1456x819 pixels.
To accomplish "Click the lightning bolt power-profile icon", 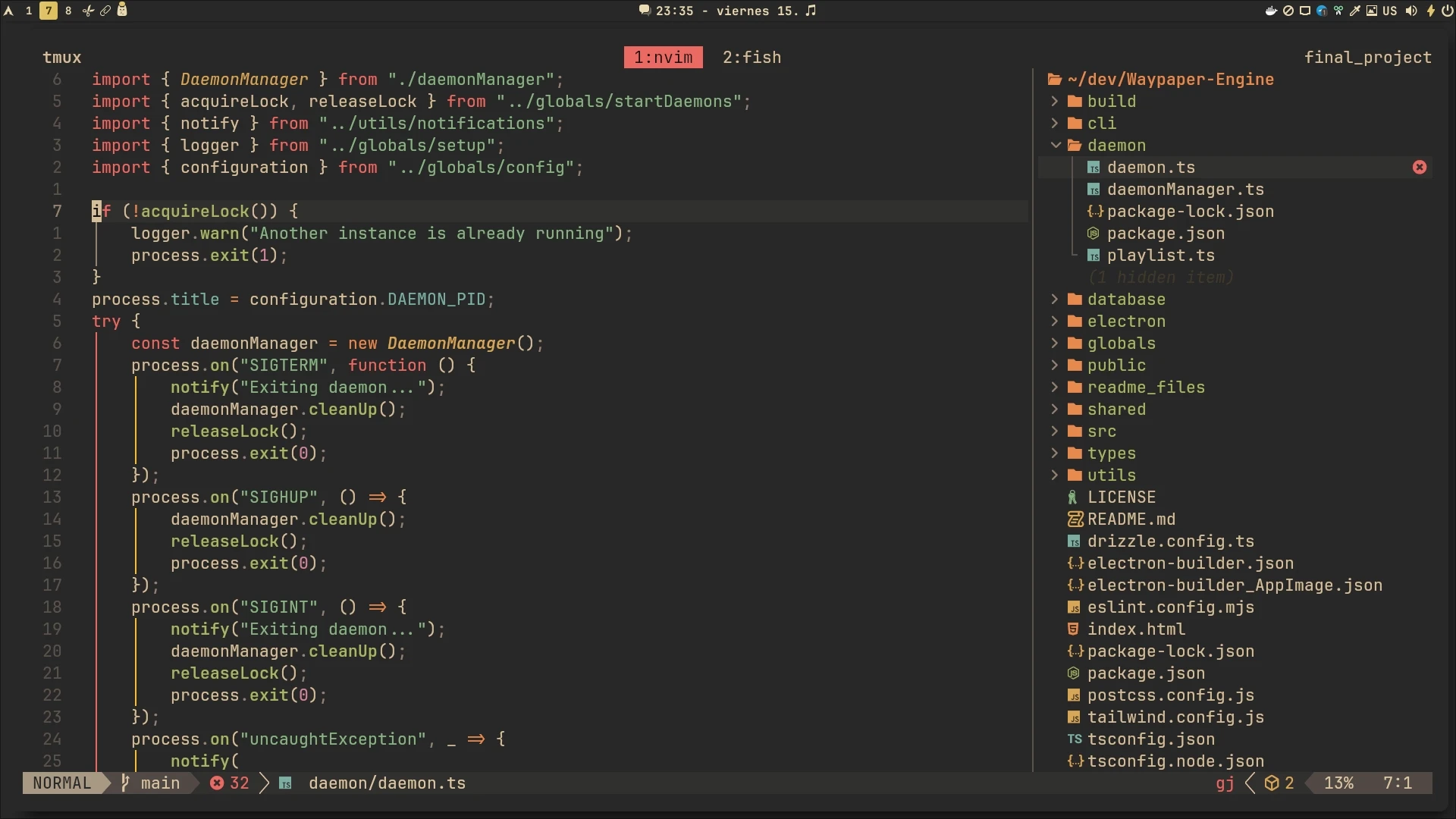I will [1431, 11].
